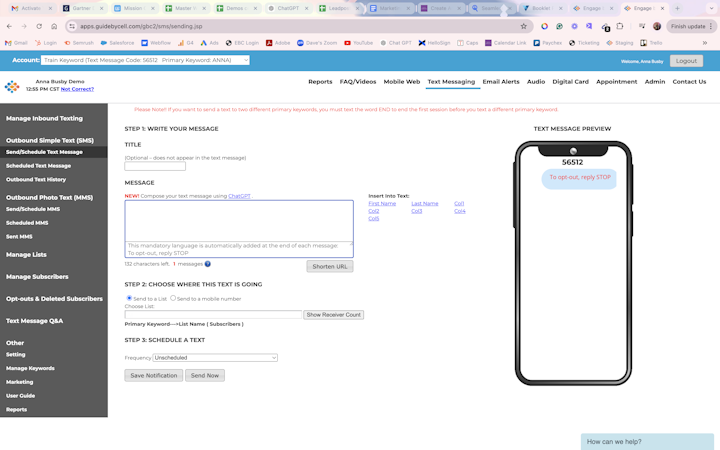Click the Shorten URL button

click(330, 266)
